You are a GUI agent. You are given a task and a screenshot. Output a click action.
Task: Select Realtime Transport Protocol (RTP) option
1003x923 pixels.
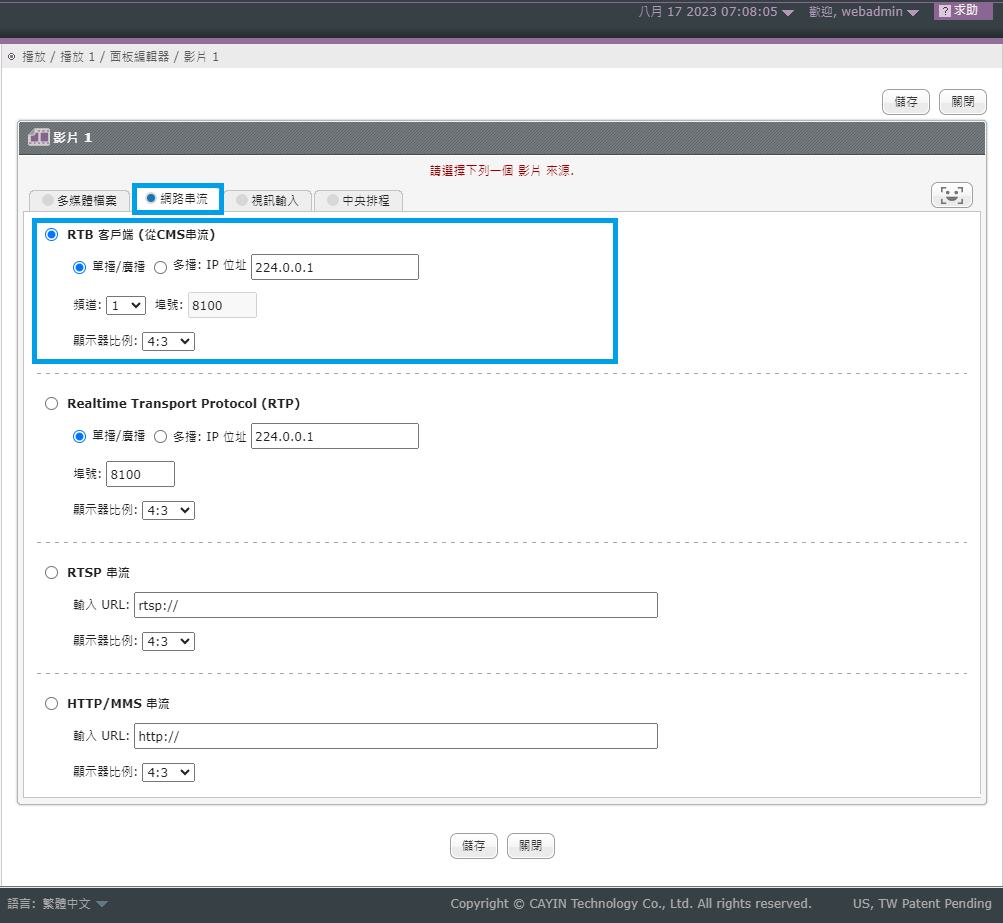pyautogui.click(x=51, y=404)
